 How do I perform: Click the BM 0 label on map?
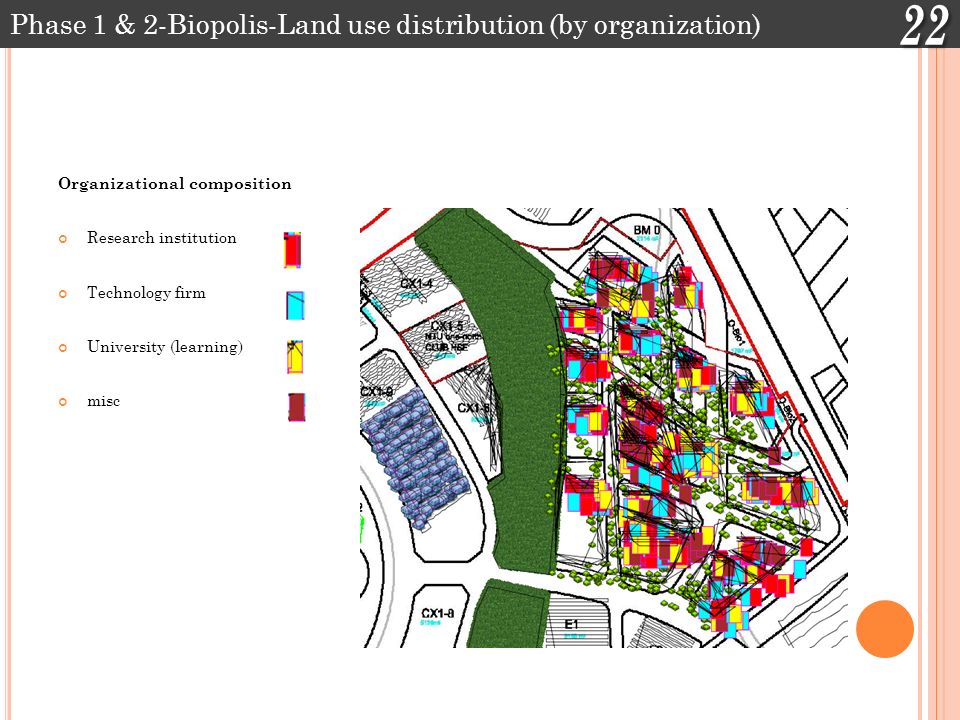click(x=647, y=230)
